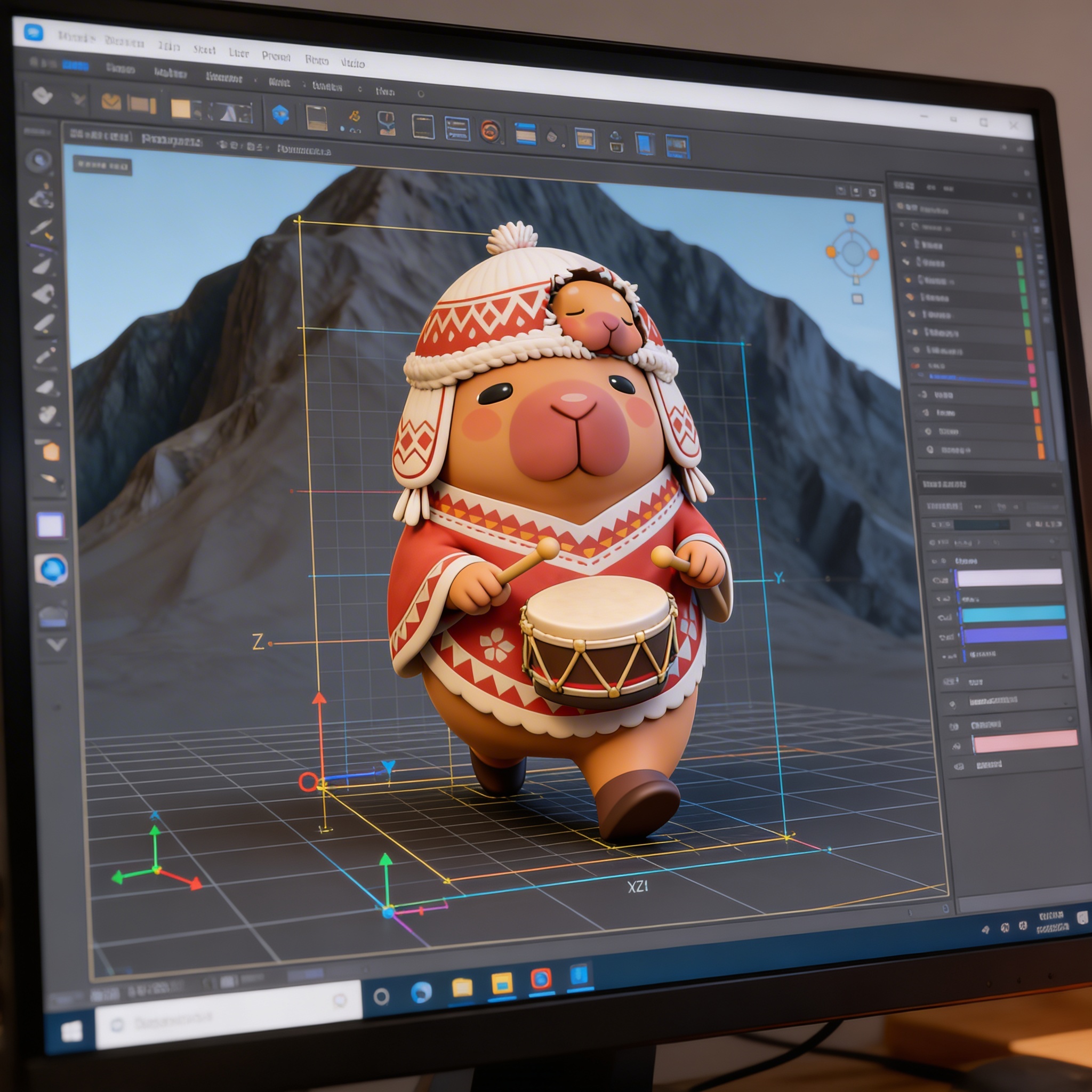Click the blue-and-tan striped panel toolbar icon

coord(525,134)
